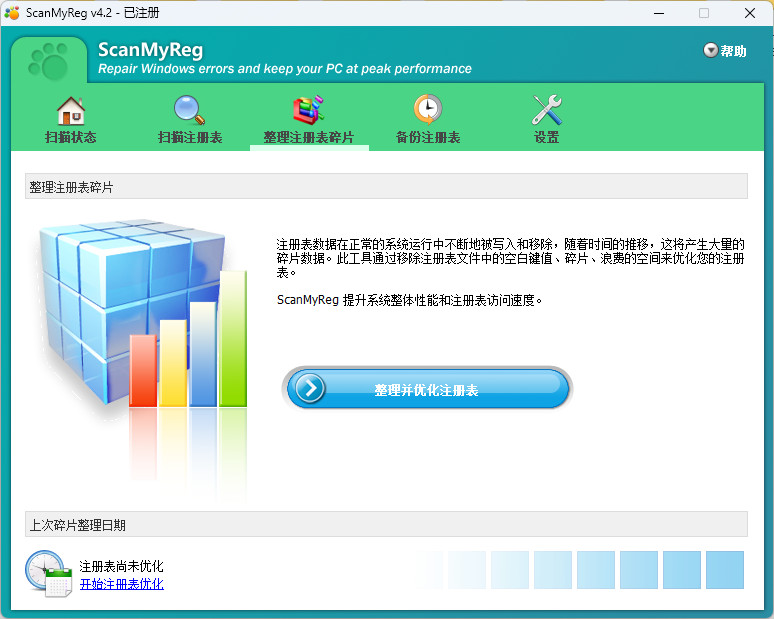The image size is (774, 619).
Task: Click the 注册表数据在正常的系统运行 description paragraph
Action: [x=510, y=258]
